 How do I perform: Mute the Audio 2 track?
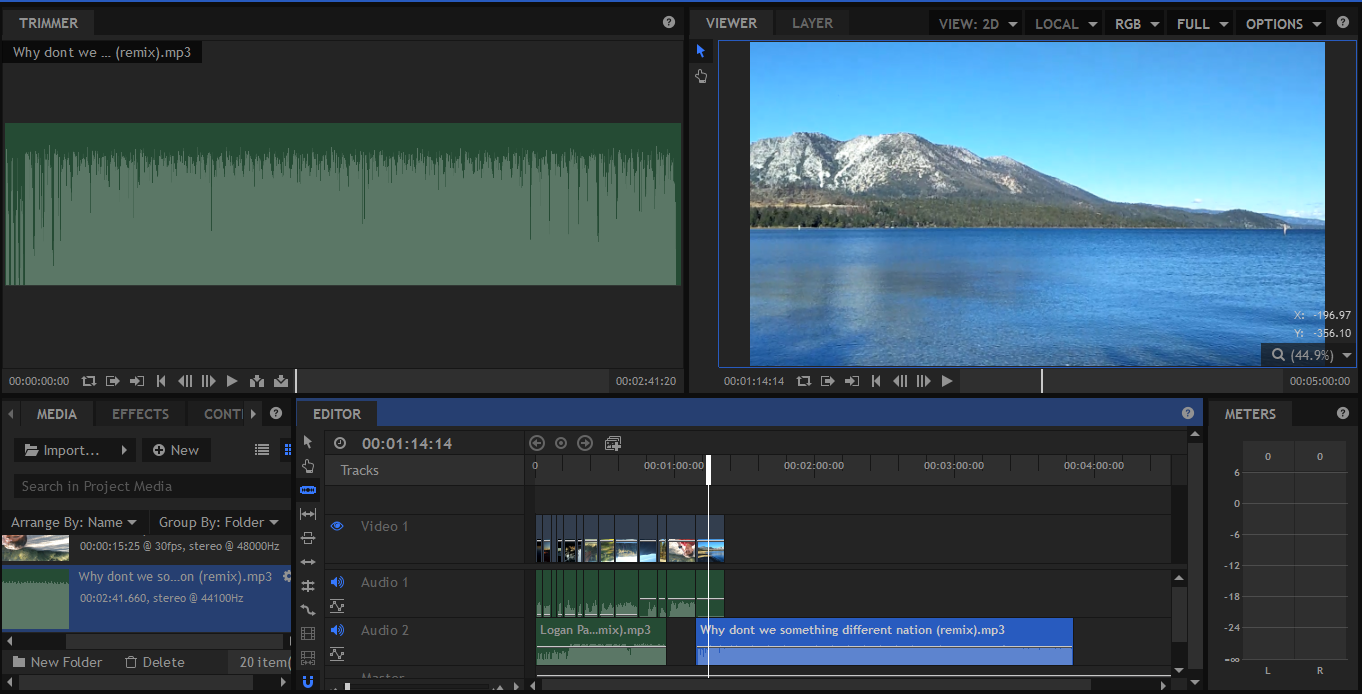pos(337,630)
